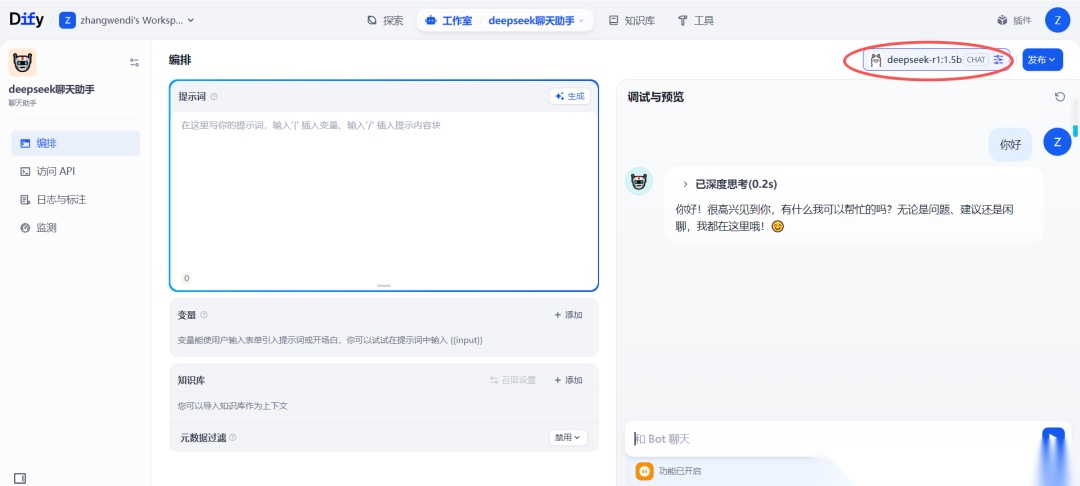1080x486 pixels.
Task: Select 日志与标注 in the sidebar
Action: pyautogui.click(x=76, y=200)
